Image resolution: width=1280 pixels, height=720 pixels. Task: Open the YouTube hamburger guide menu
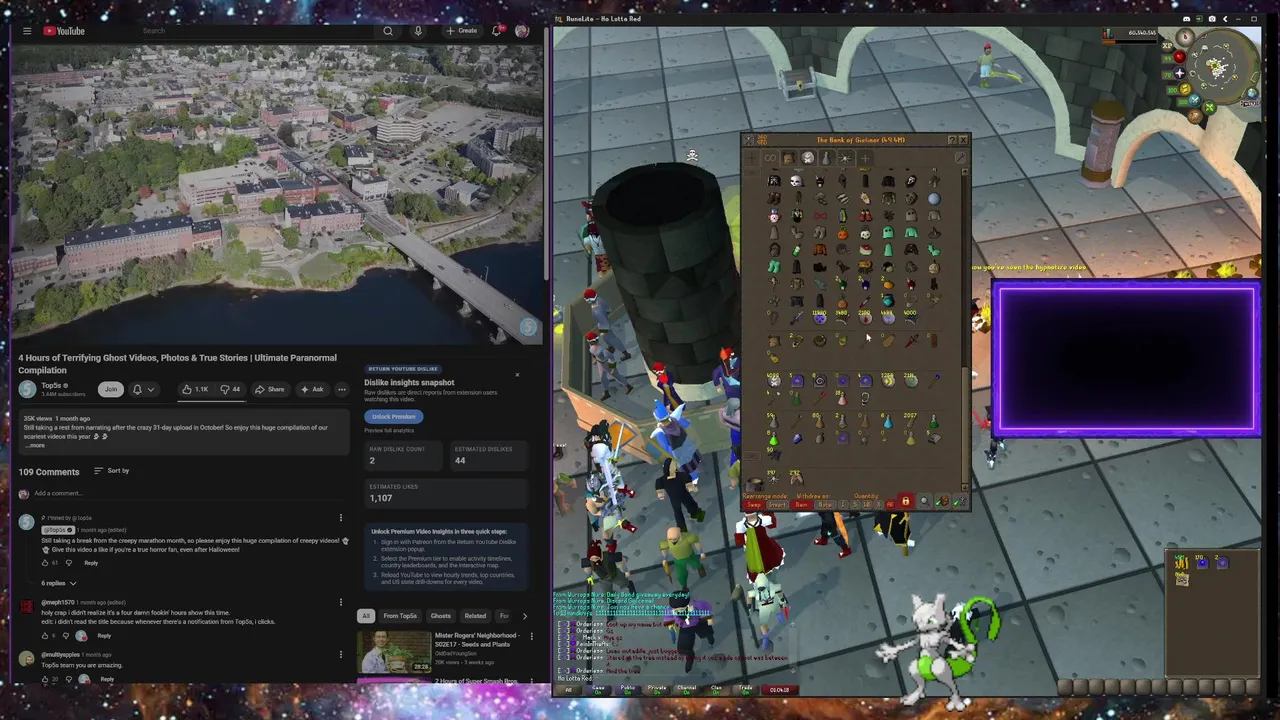(x=27, y=31)
